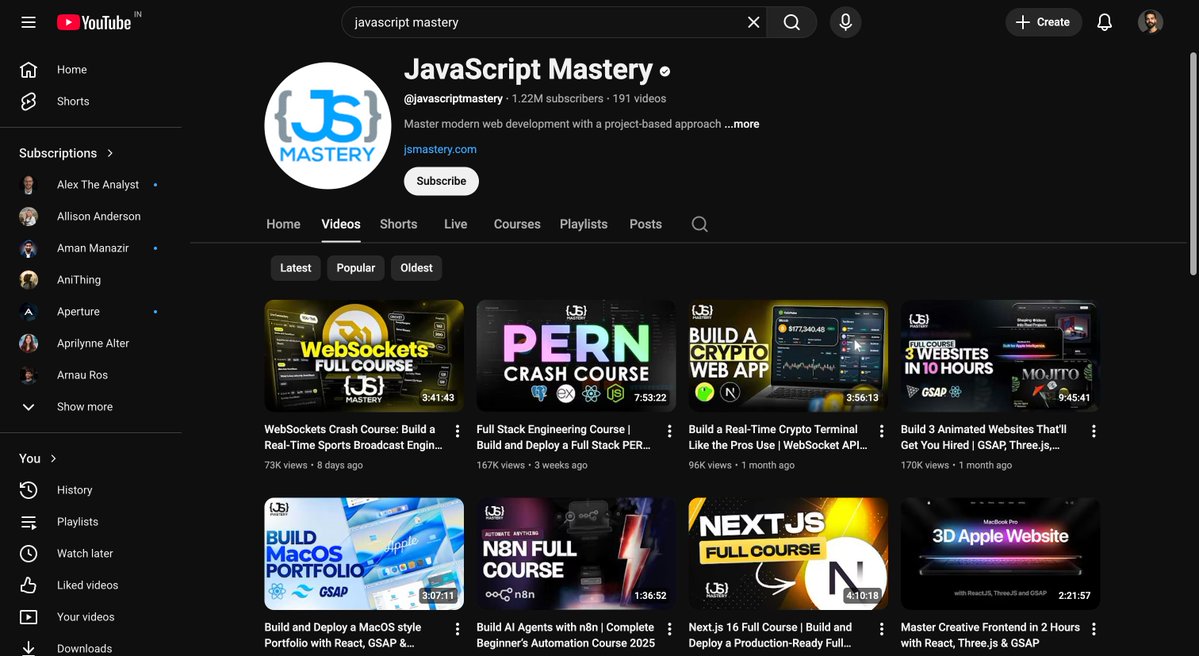Select the Shorts icon in the sidebar
Viewport: 1199px width, 656px height.
(29, 101)
